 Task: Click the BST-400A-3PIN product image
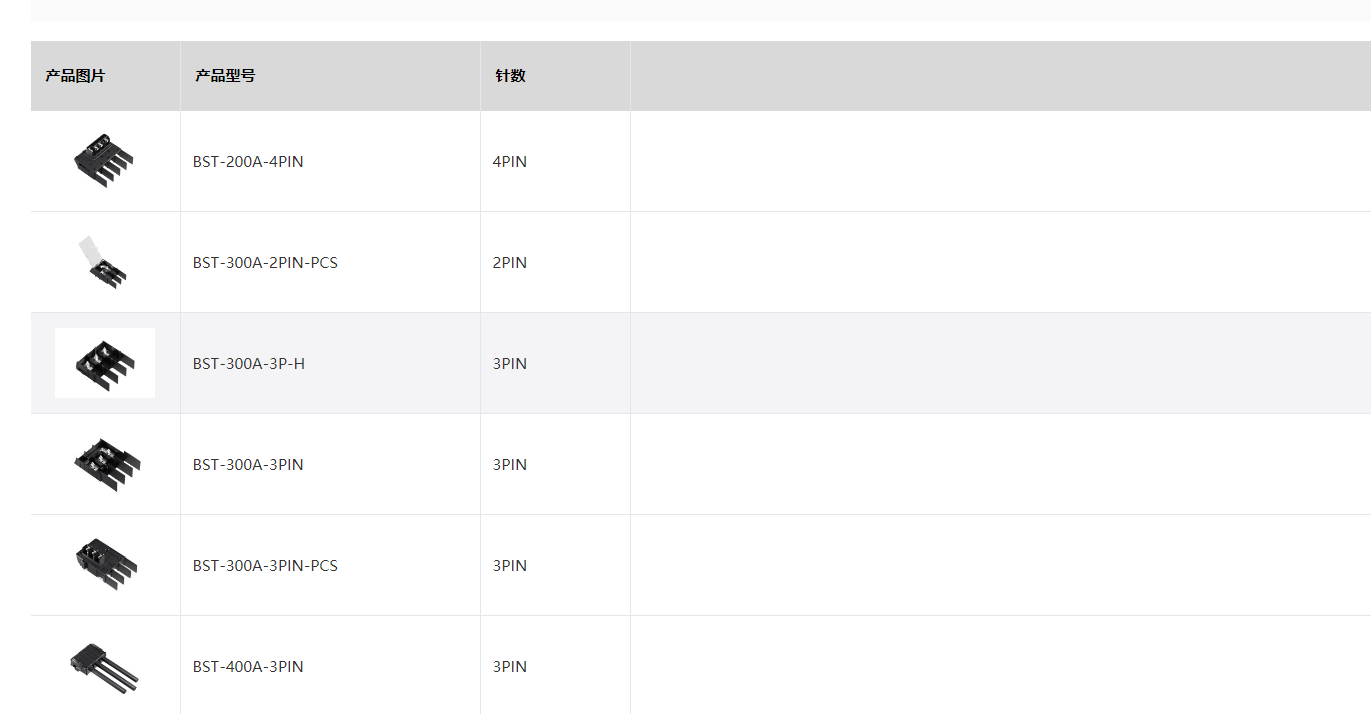click(x=104, y=667)
